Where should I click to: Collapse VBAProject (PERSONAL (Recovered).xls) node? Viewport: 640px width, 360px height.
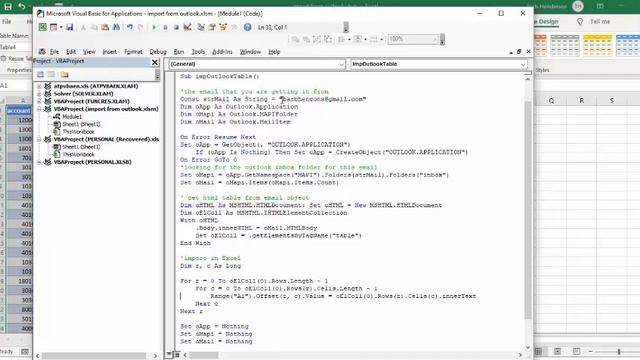tap(39, 139)
